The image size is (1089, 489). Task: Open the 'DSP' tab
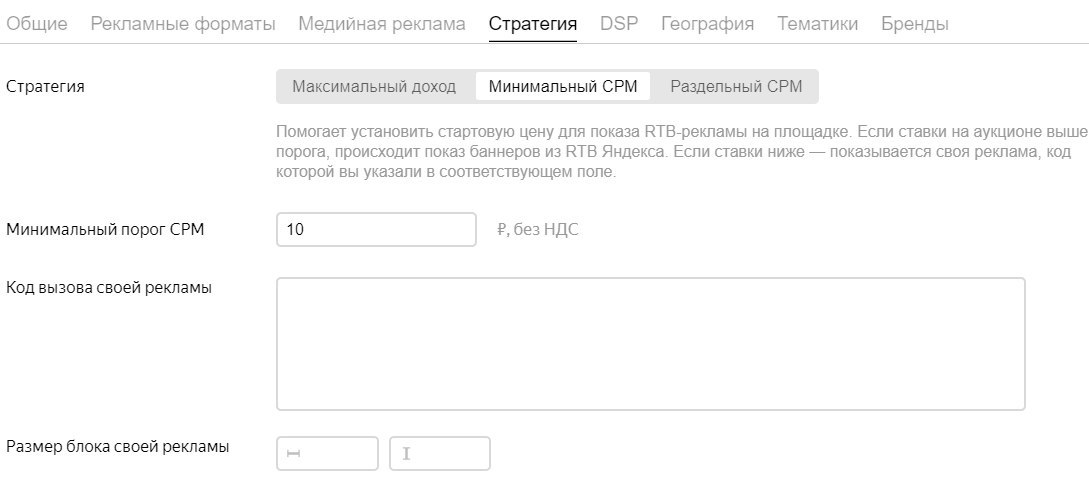(619, 24)
